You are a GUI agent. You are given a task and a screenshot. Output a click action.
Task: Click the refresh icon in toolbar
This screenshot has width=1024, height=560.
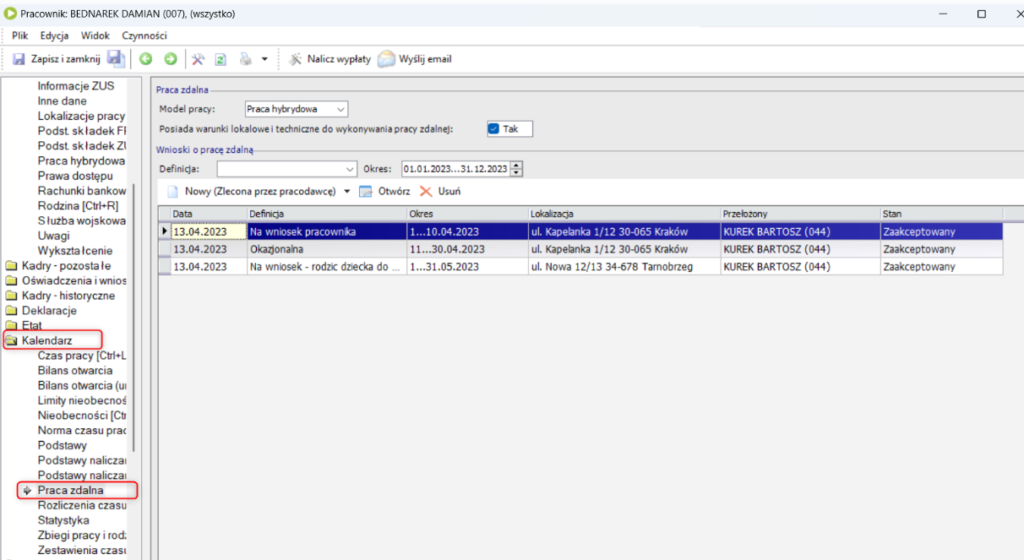[x=220, y=59]
